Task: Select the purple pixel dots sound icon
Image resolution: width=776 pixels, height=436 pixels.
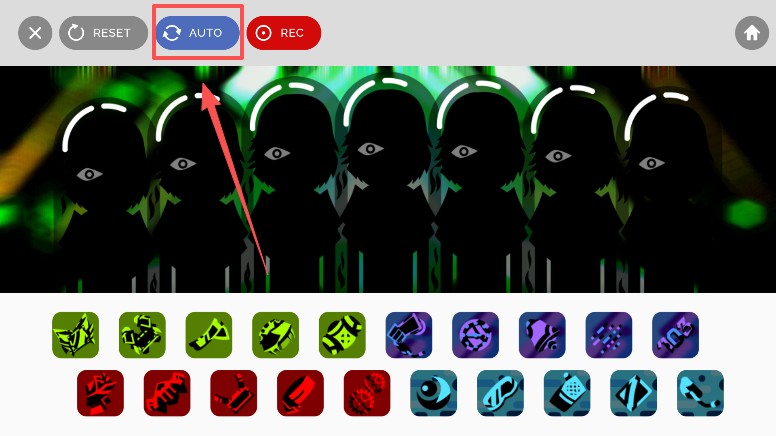Action: click(609, 335)
